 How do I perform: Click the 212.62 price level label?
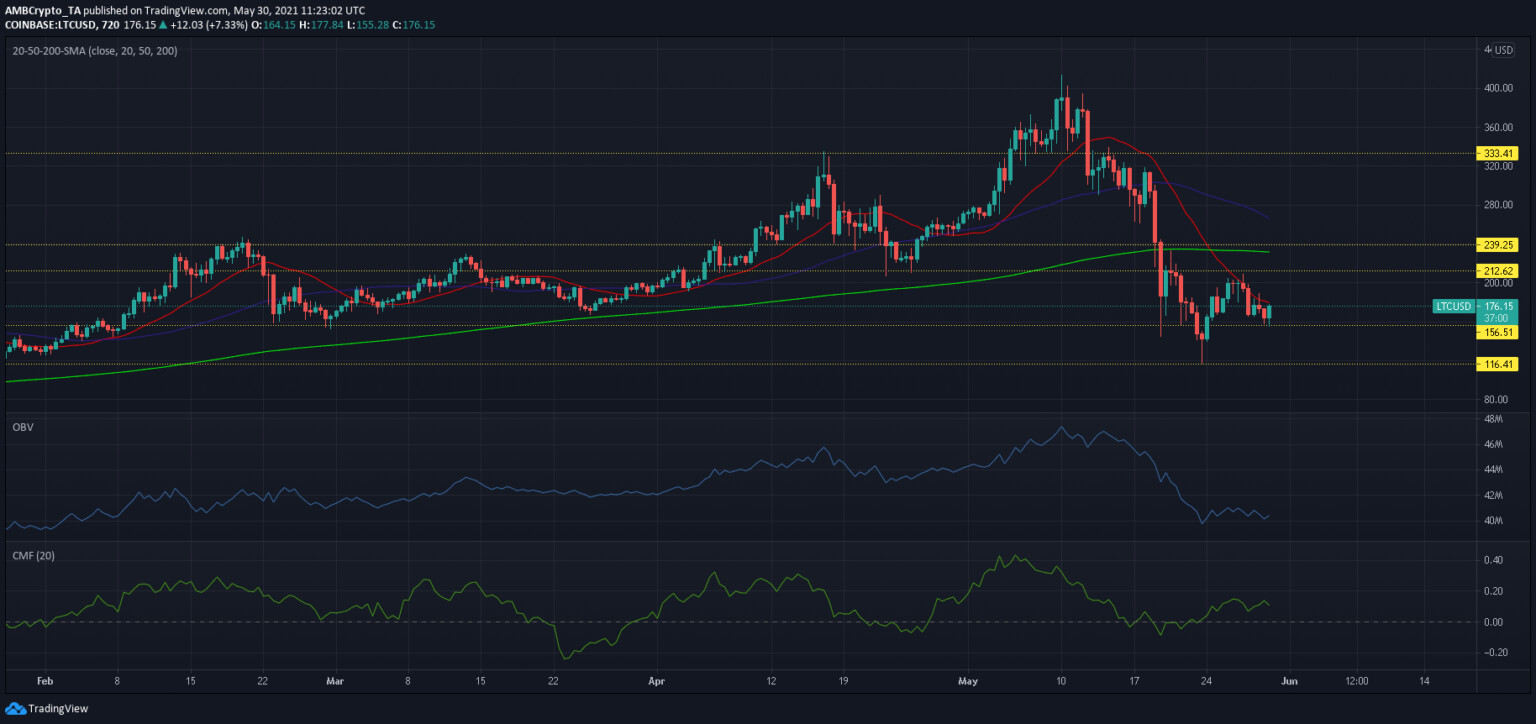(x=1498, y=270)
